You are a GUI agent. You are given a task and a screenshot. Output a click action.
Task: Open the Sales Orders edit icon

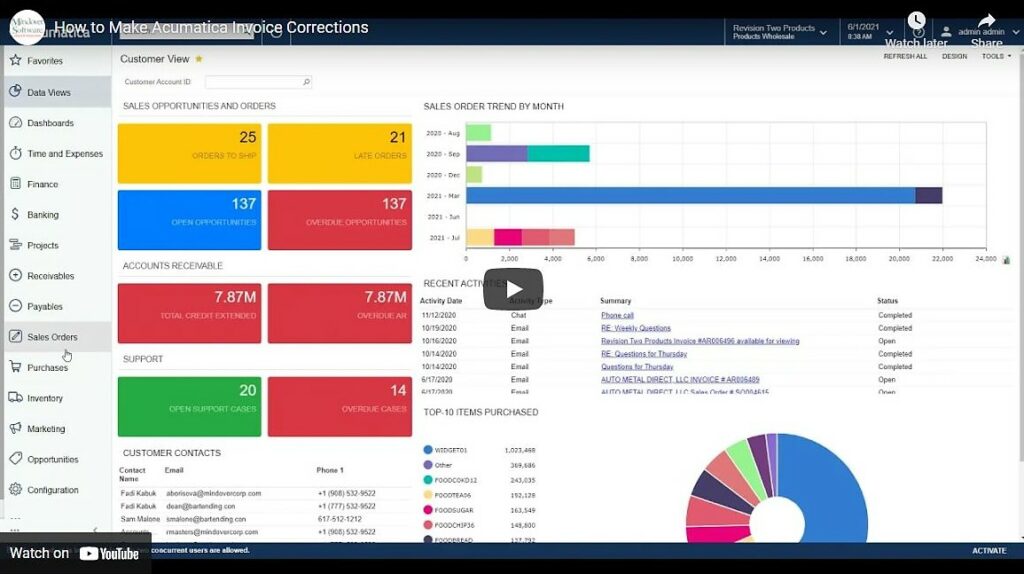16,336
